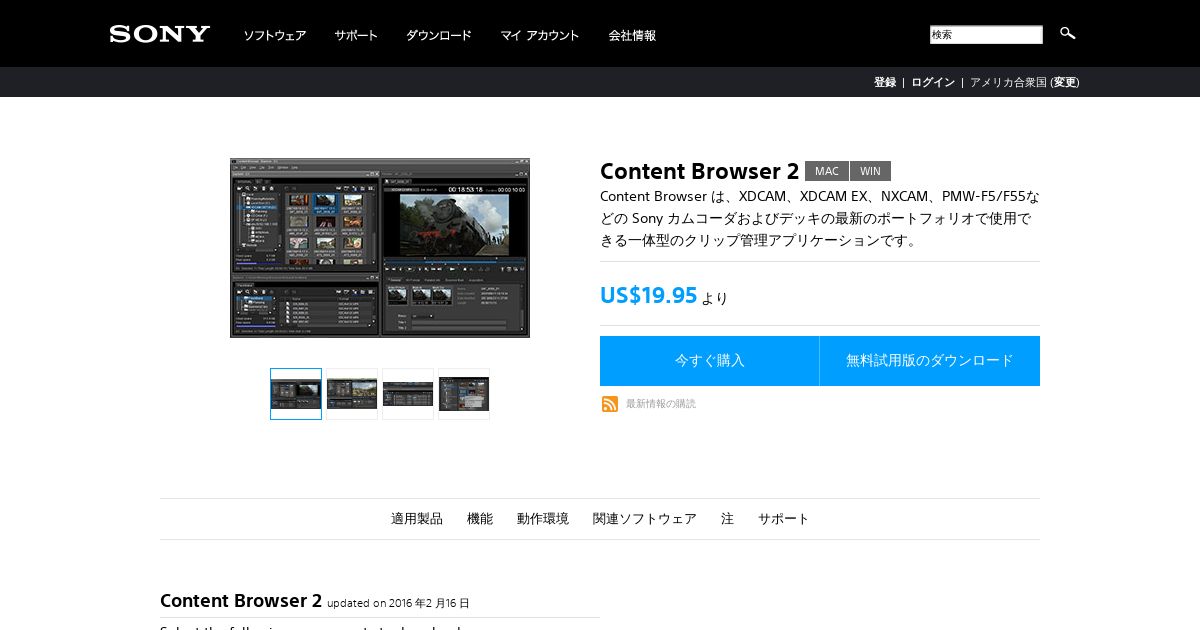Open the 会社情報 menu

pyautogui.click(x=632, y=35)
